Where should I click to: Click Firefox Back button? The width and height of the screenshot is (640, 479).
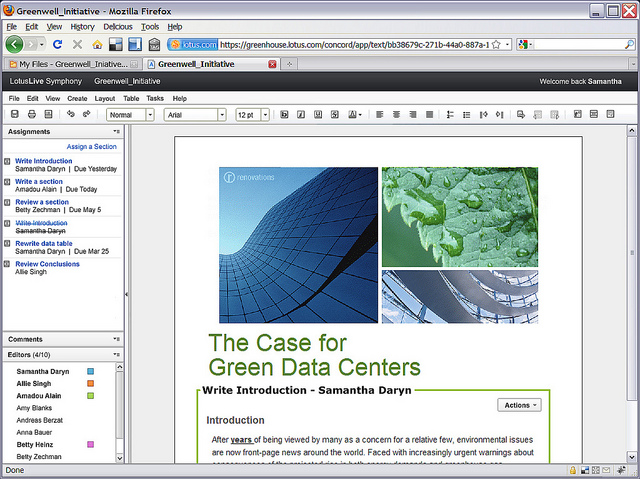click(14, 44)
